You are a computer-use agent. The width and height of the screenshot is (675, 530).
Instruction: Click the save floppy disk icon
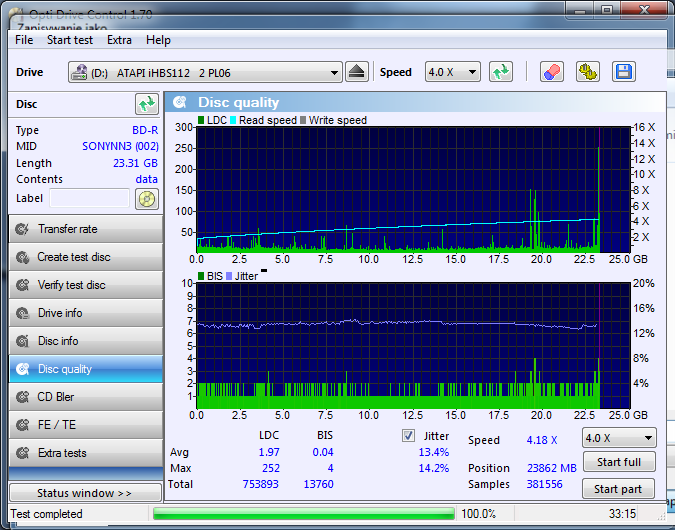pyautogui.click(x=623, y=72)
